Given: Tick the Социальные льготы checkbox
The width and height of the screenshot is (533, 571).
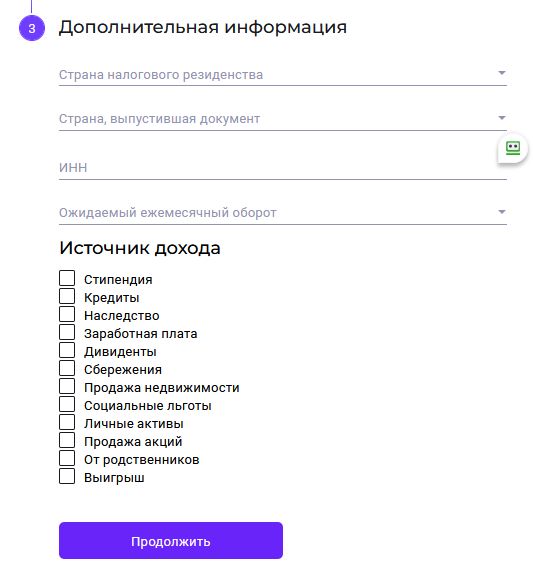Looking at the screenshot, I should point(67,404).
